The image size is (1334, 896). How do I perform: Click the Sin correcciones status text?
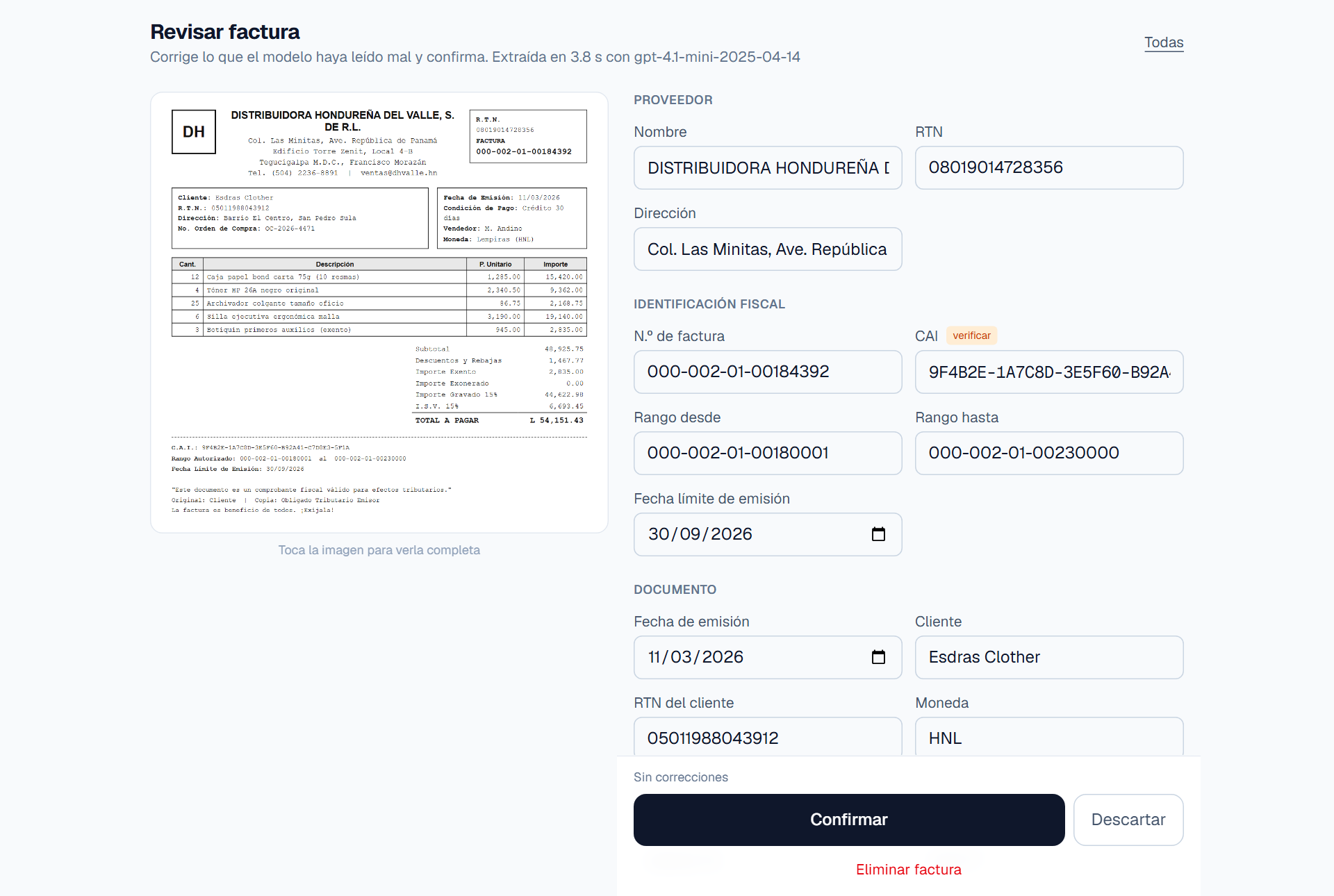[x=680, y=777]
